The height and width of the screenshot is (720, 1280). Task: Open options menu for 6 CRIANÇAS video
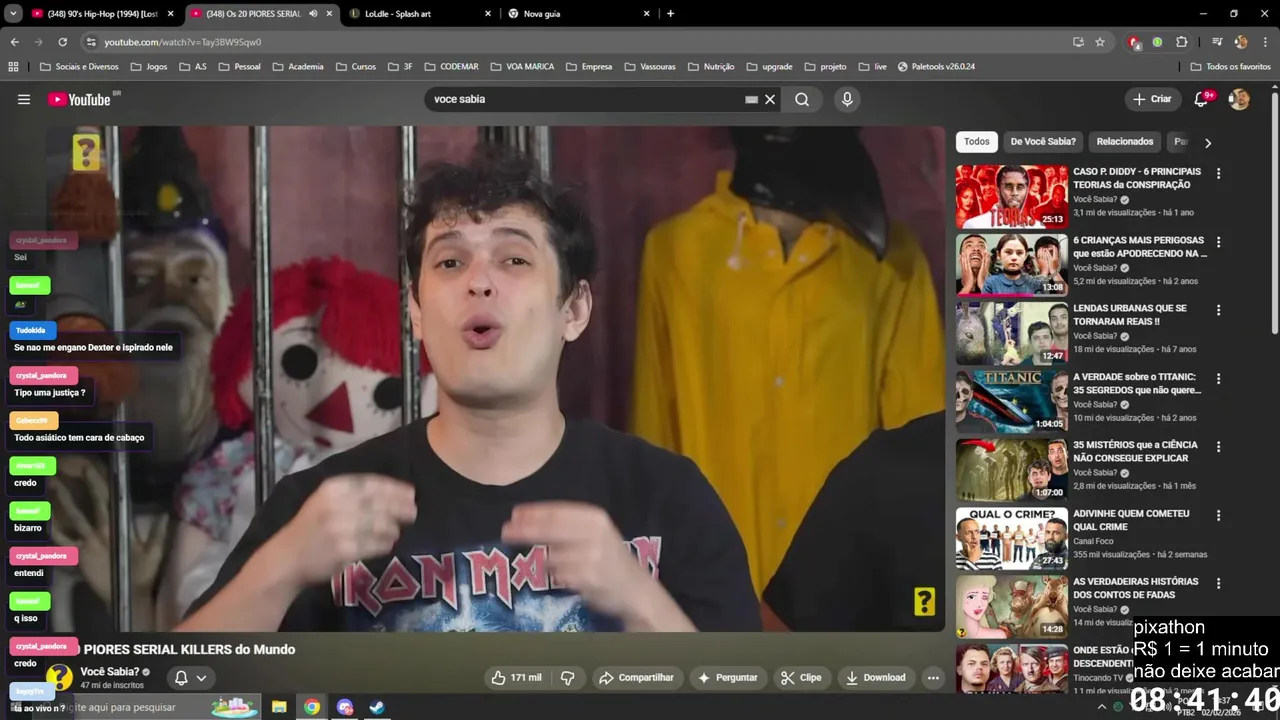coord(1218,241)
